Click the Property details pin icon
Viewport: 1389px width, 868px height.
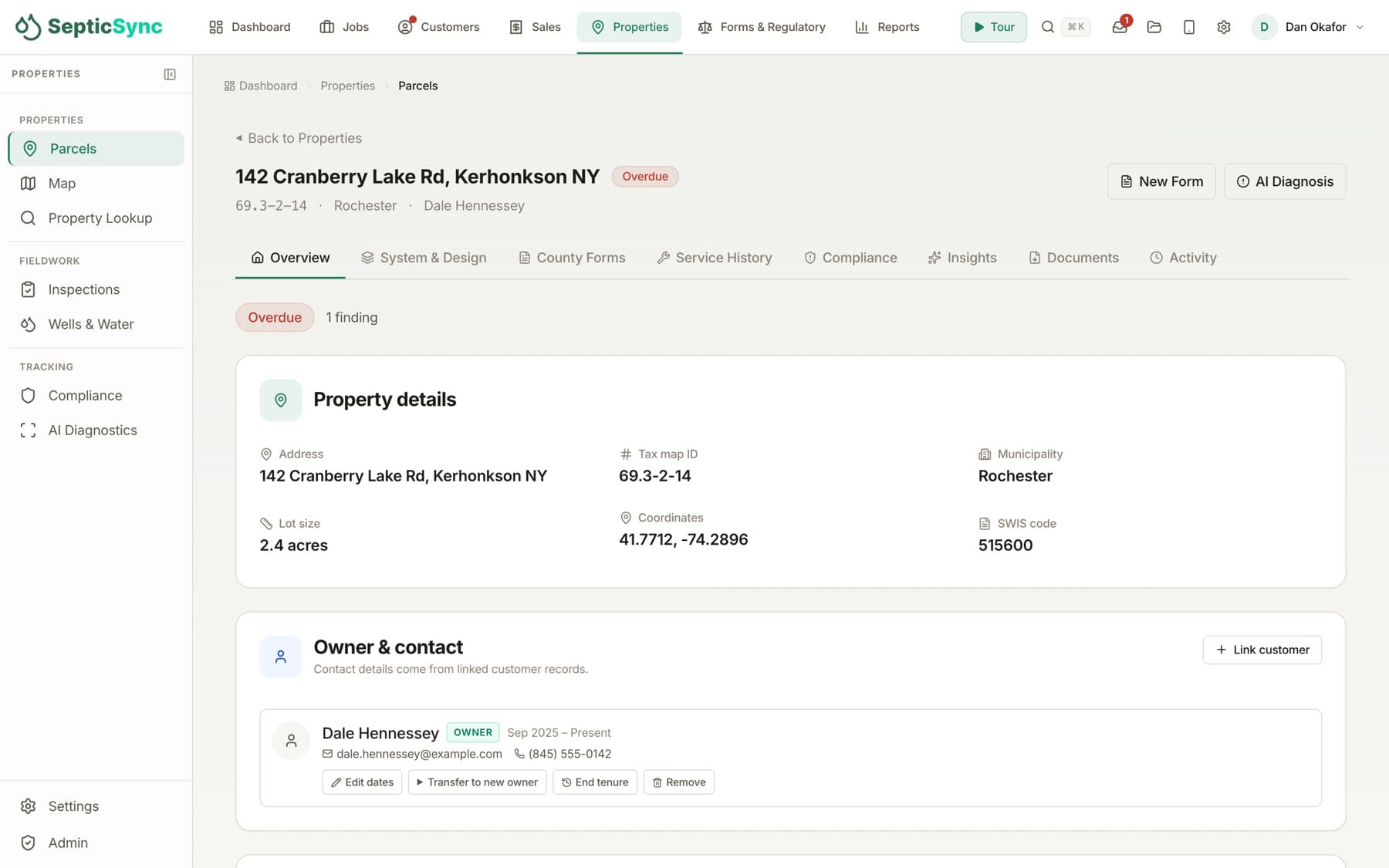tap(281, 400)
